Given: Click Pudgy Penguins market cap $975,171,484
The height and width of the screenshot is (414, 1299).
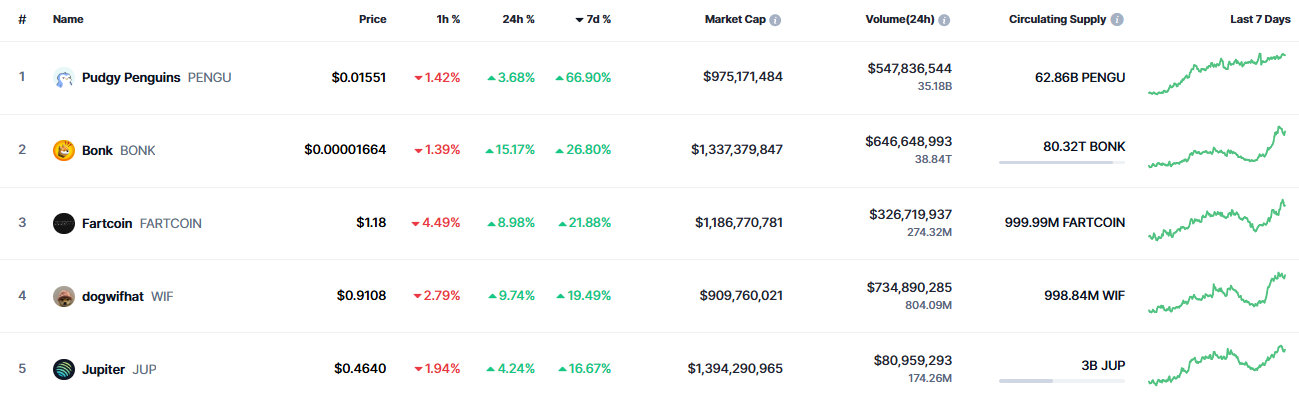Looking at the screenshot, I should tap(743, 77).
